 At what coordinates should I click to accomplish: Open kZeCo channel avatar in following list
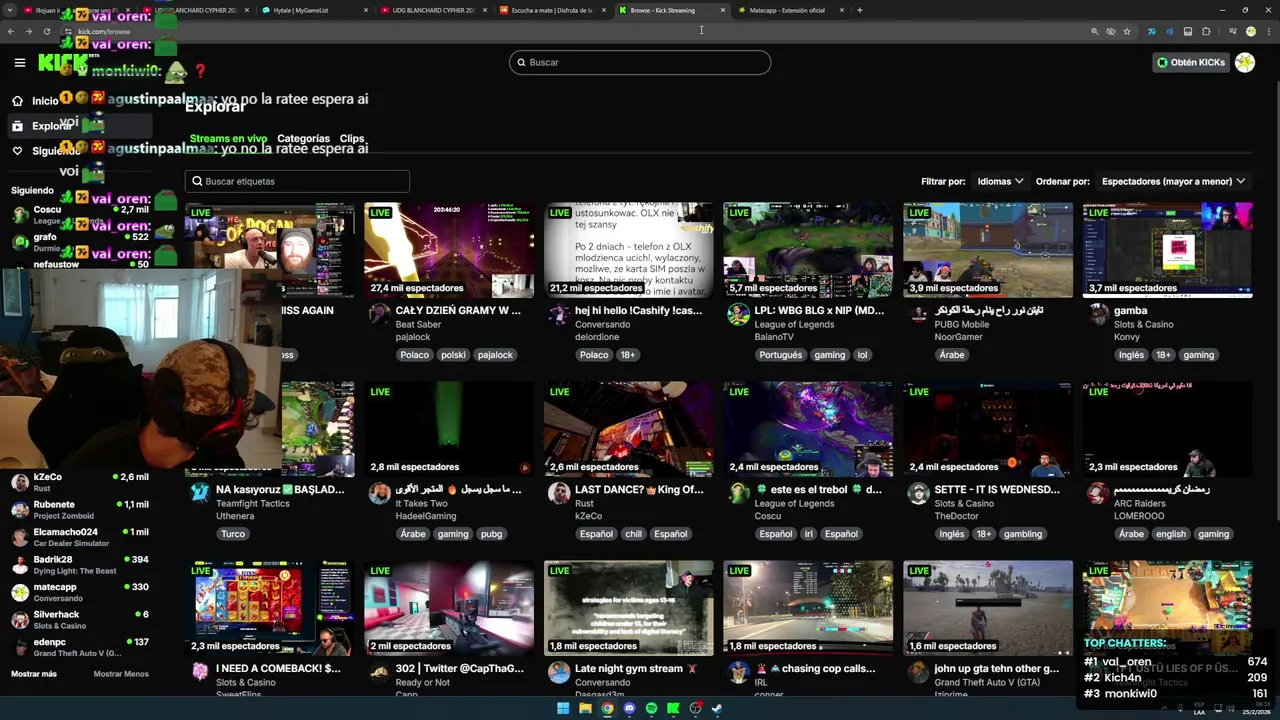point(20,482)
